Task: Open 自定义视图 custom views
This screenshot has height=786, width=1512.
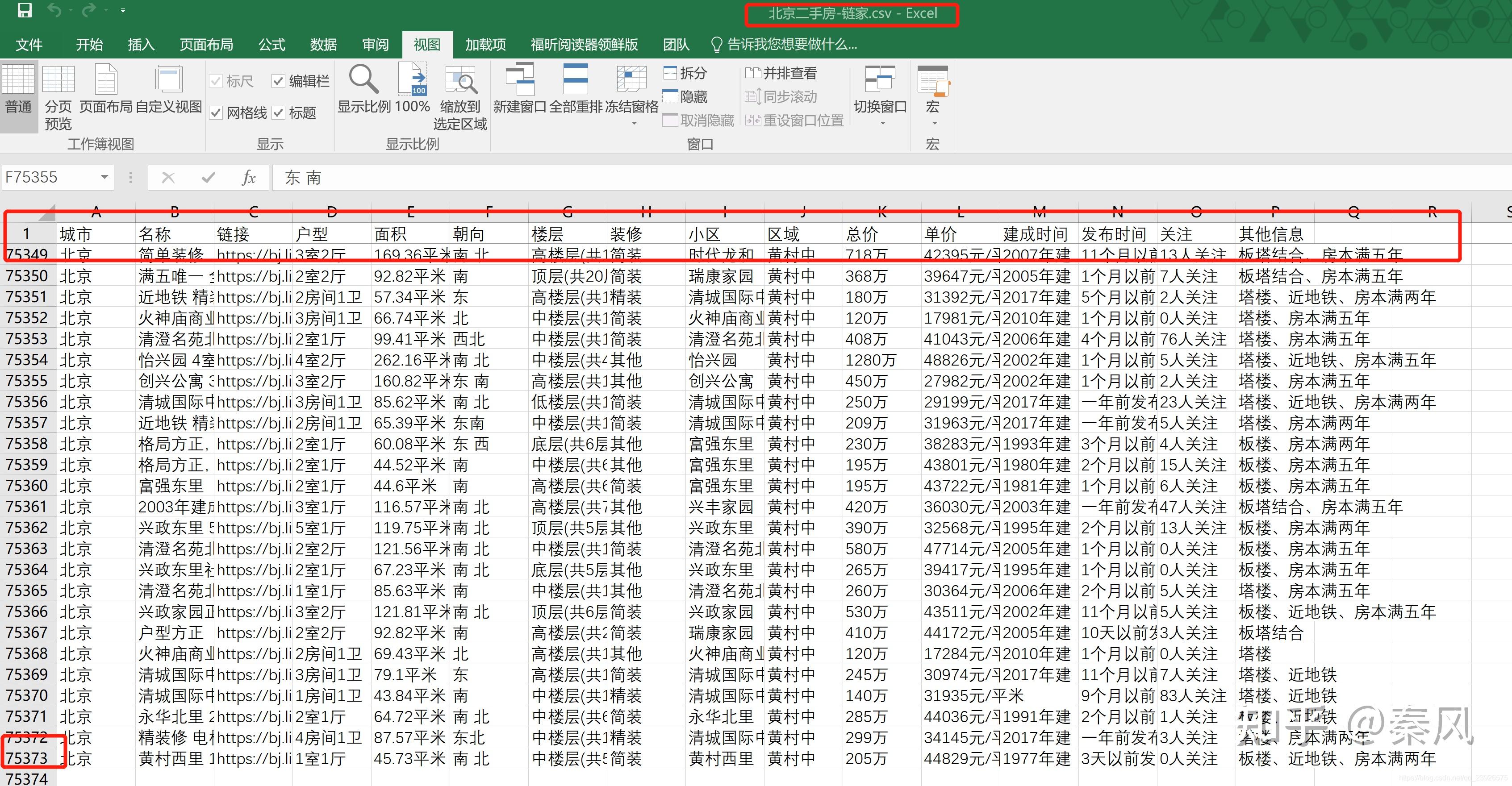Action: [169, 88]
